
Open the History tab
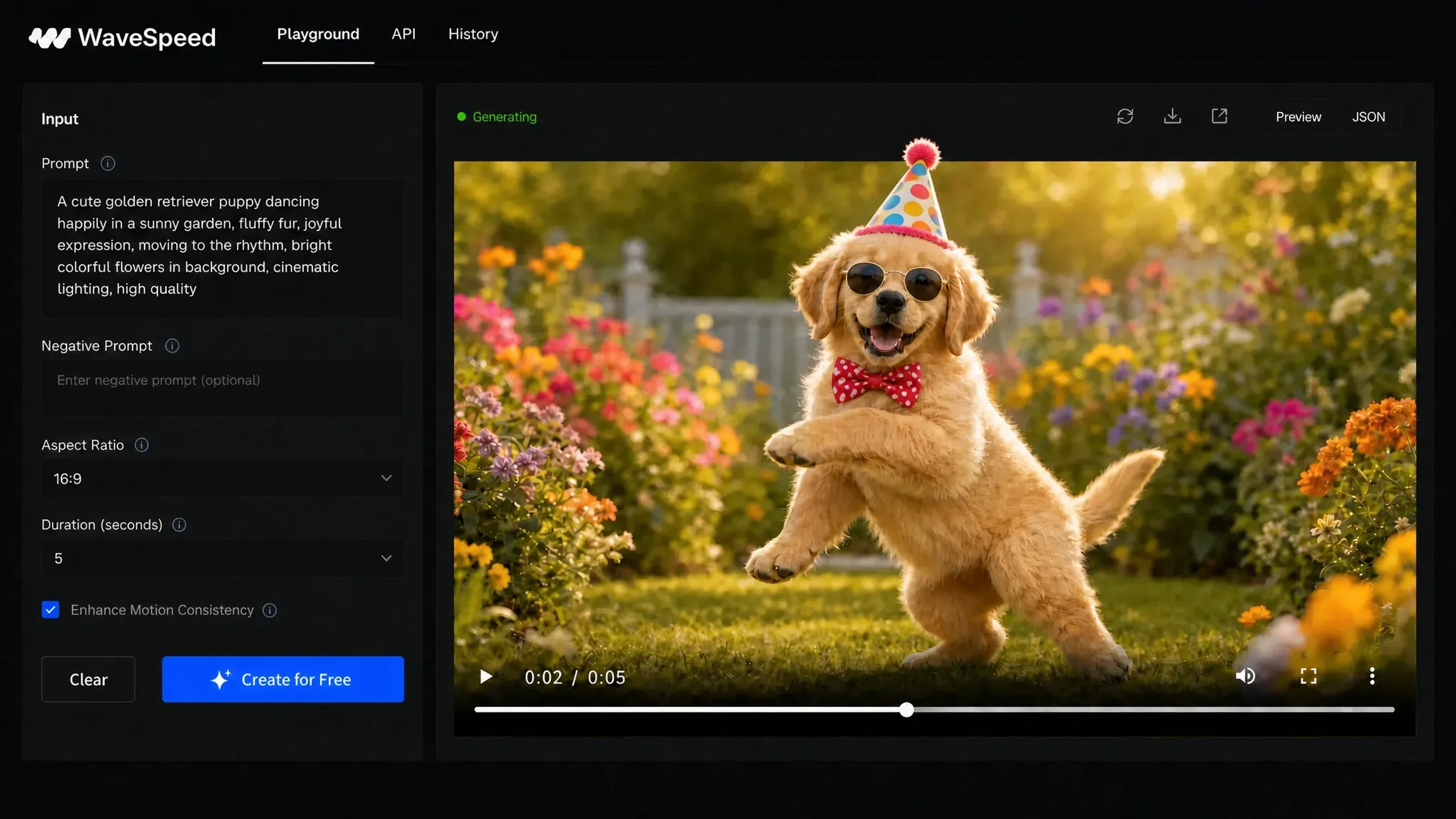tap(473, 34)
